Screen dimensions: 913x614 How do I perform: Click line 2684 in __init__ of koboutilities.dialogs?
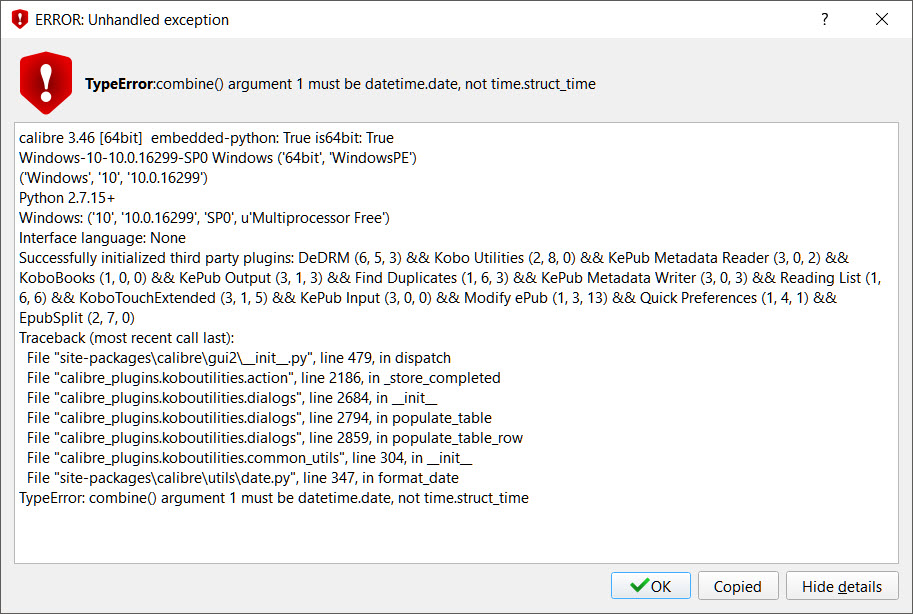[x=232, y=398]
